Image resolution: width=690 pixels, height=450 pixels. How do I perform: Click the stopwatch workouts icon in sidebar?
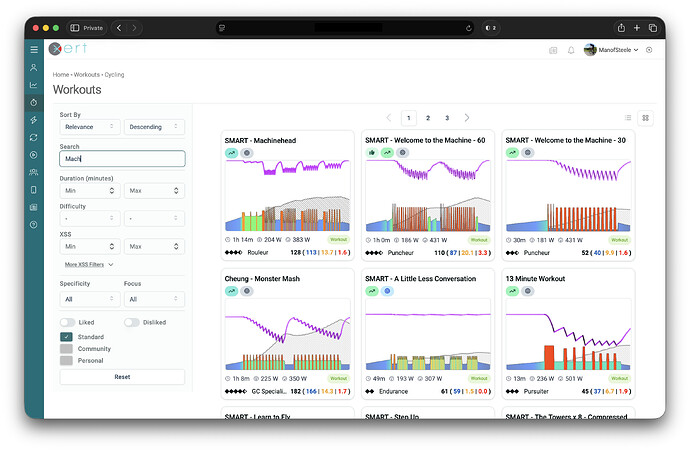[34, 102]
